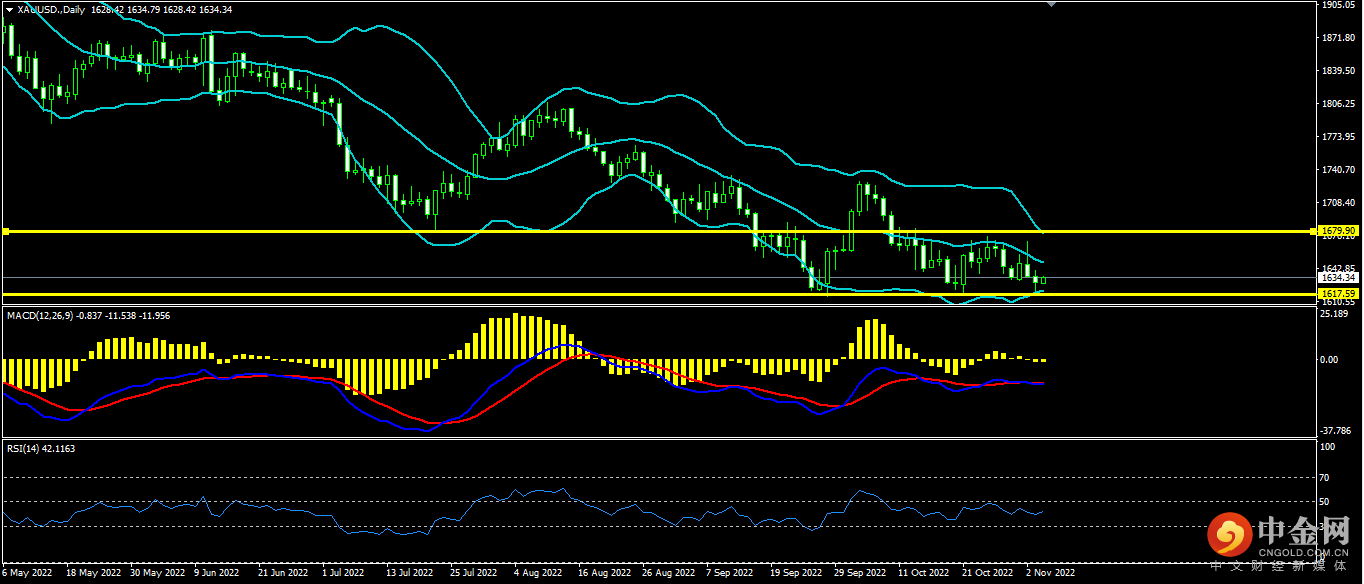
Task: Click the RSI 100 level on scale
Action: point(1328,448)
